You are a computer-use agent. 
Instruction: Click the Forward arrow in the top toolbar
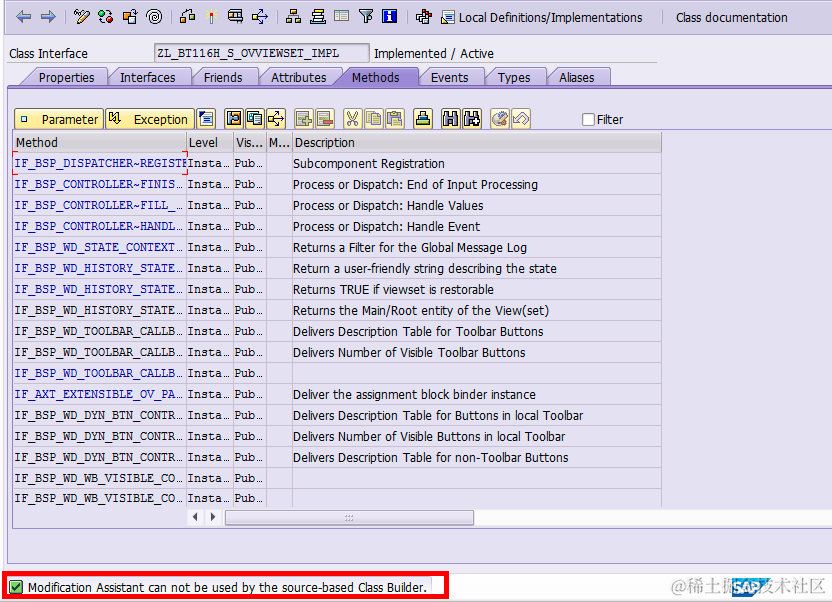[48, 17]
